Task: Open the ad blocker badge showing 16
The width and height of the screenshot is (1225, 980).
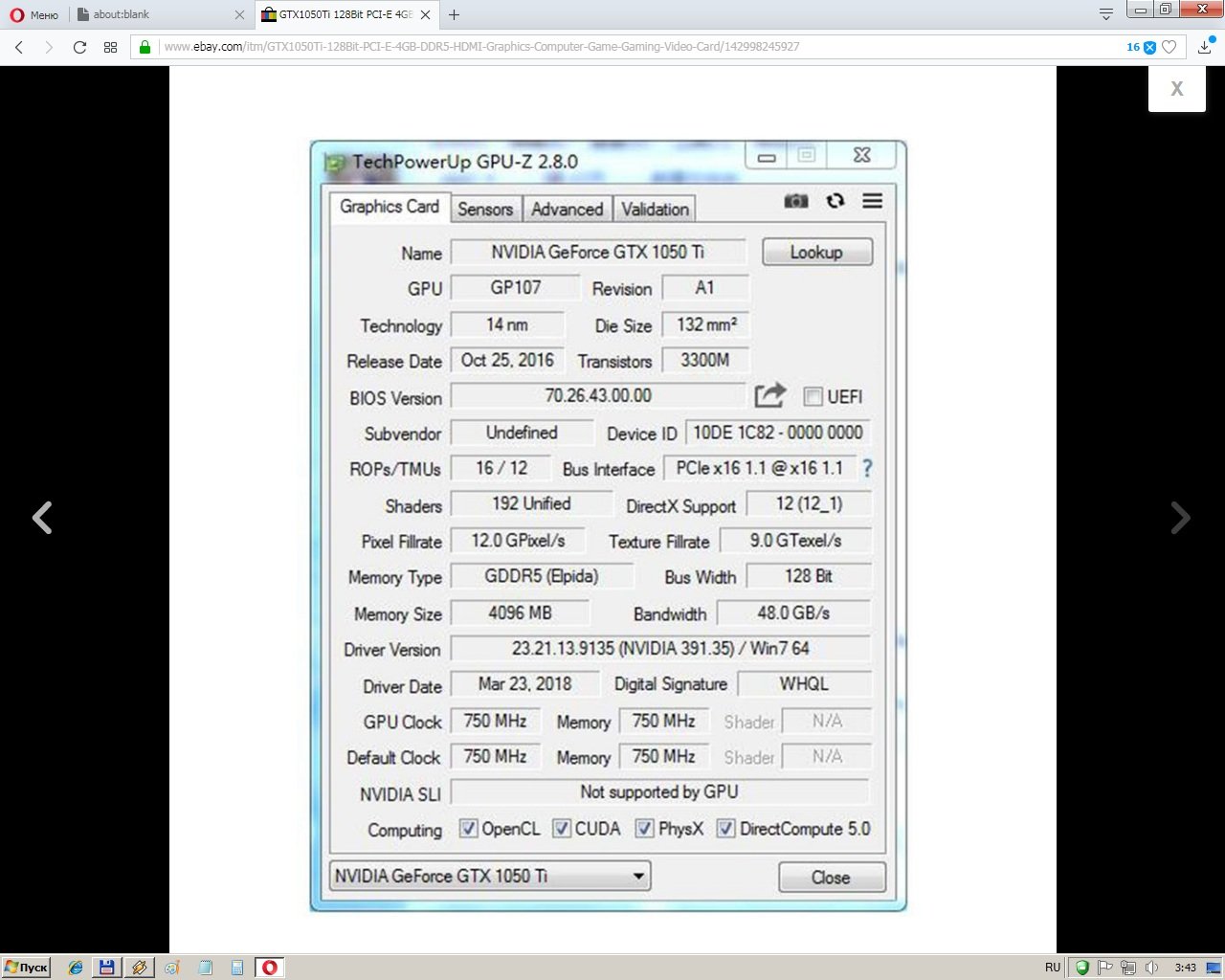Action: pyautogui.click(x=1141, y=47)
